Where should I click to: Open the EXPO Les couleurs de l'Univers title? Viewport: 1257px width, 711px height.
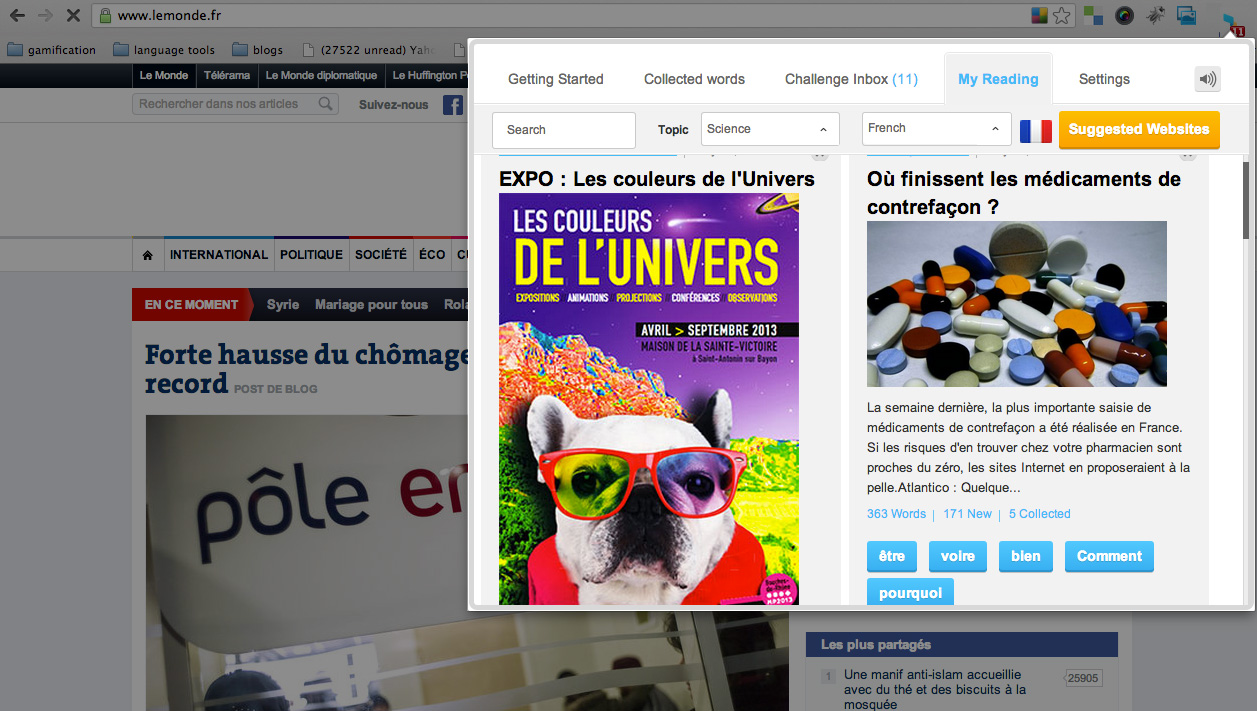pyautogui.click(x=657, y=179)
